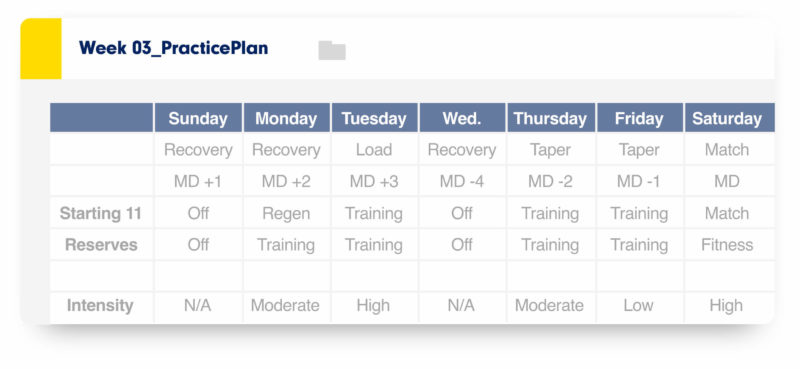Open the gray folder icon
The height and width of the screenshot is (369, 800).
(x=332, y=50)
